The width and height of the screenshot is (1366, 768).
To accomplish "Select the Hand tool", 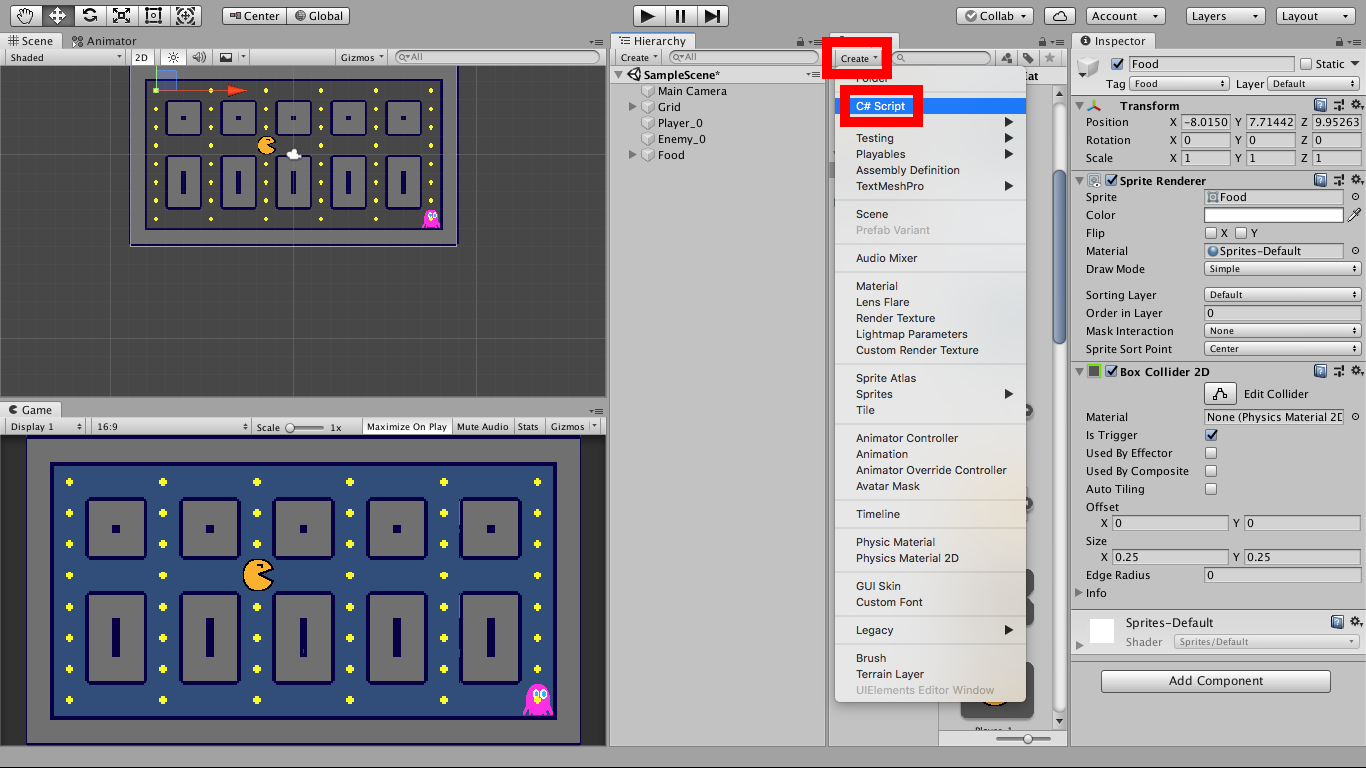I will pyautogui.click(x=25, y=16).
